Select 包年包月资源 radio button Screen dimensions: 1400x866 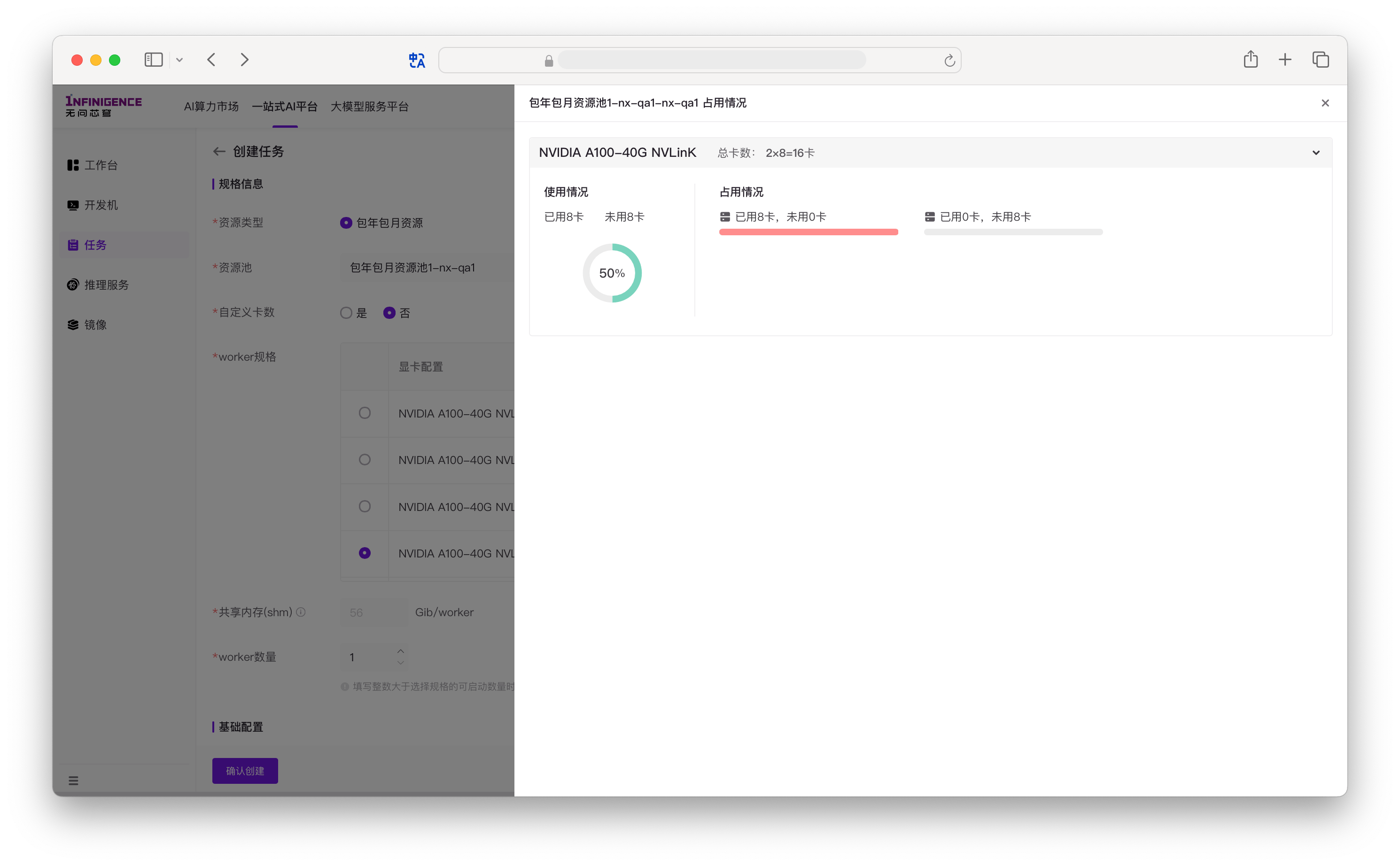point(346,223)
